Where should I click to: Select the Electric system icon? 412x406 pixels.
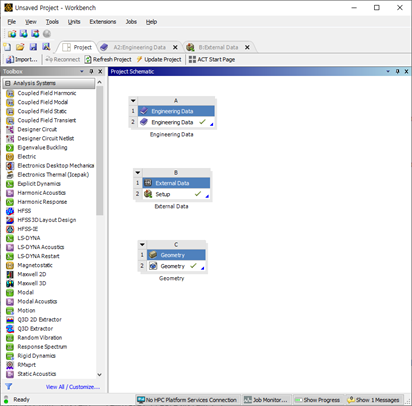coord(10,157)
